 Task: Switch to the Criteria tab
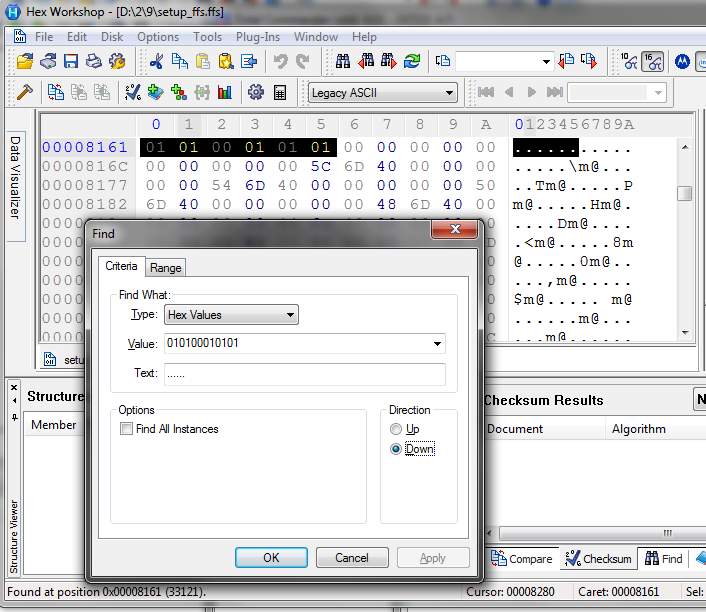121,266
